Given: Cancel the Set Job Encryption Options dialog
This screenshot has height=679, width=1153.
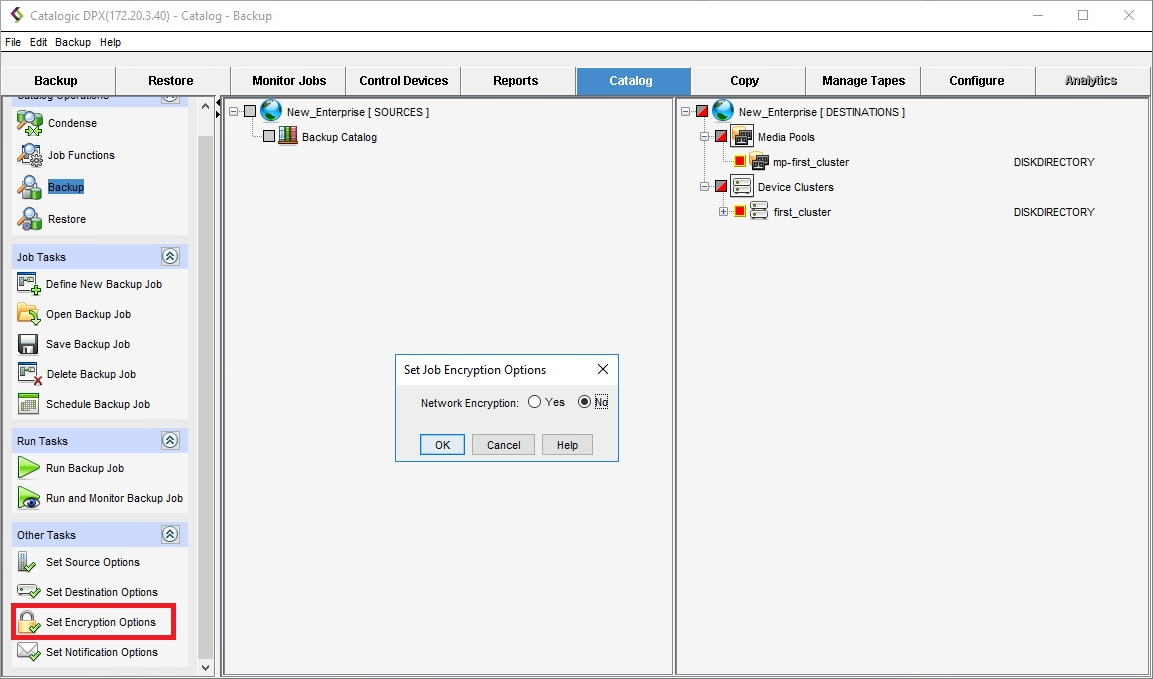Looking at the screenshot, I should coord(503,445).
